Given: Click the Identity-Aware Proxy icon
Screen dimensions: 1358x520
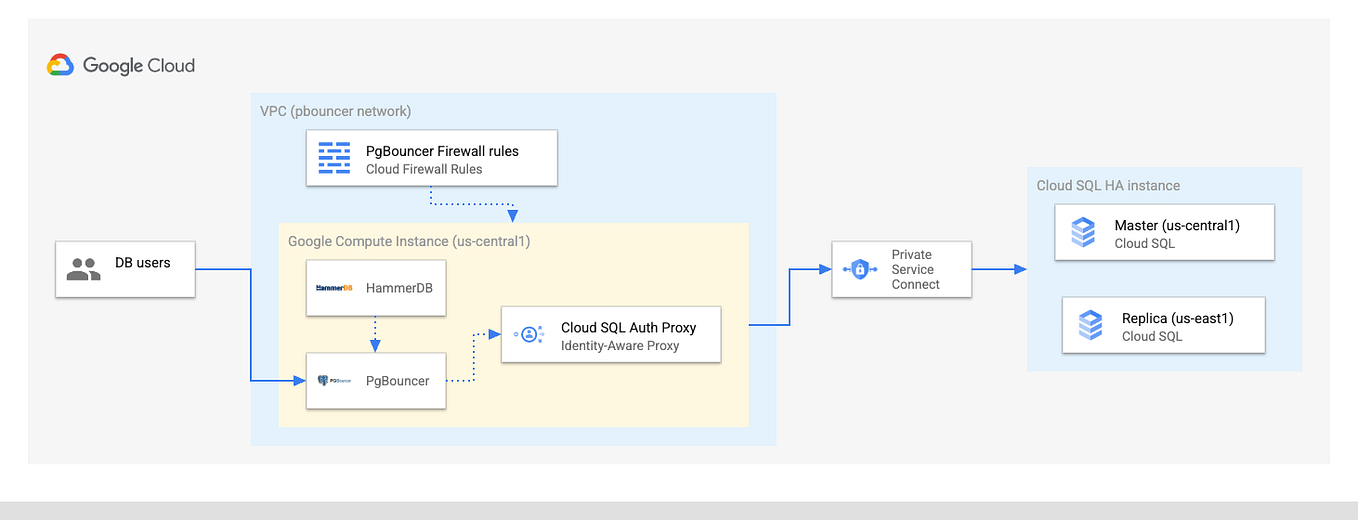Looking at the screenshot, I should coord(529,335).
